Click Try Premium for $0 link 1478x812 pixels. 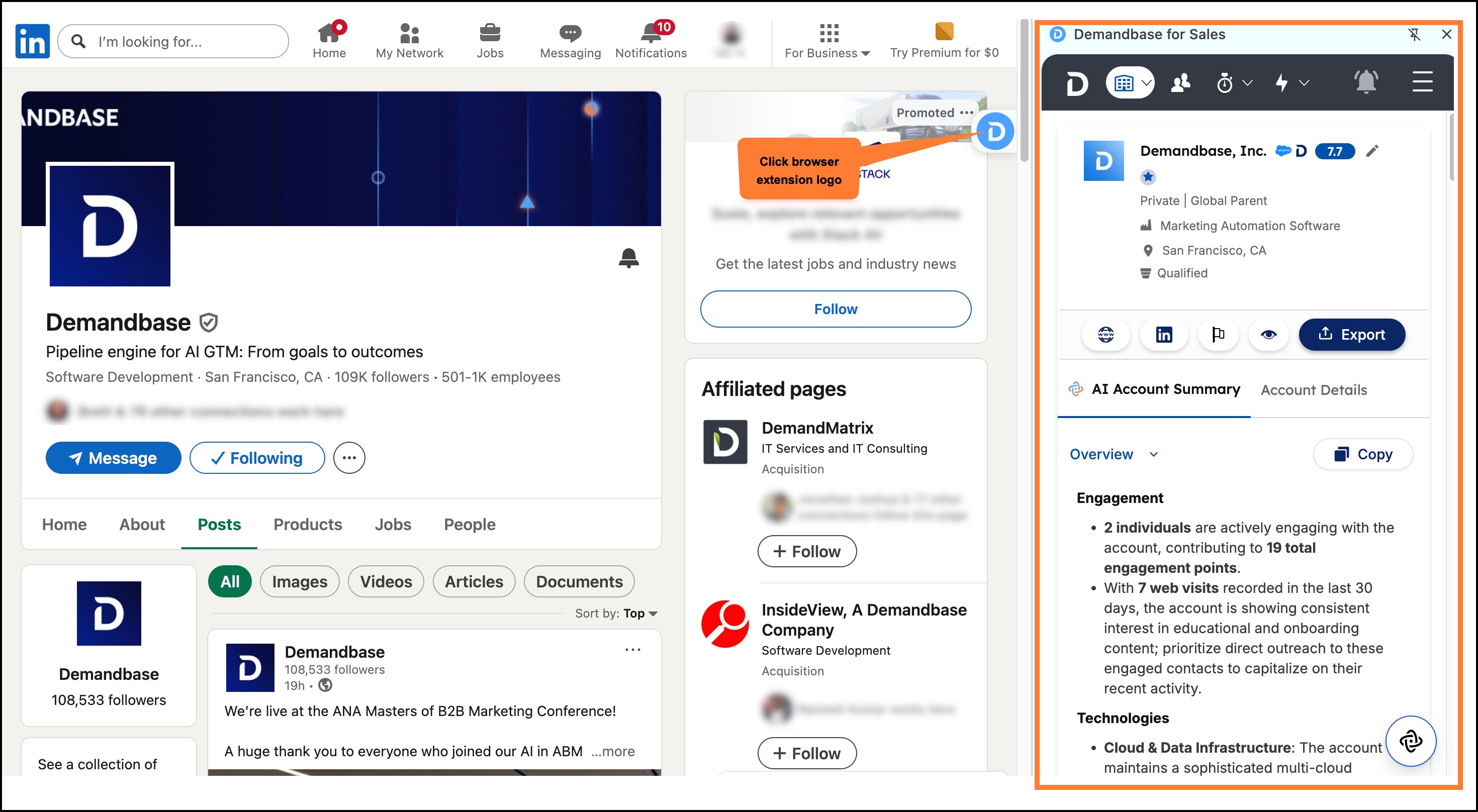(x=944, y=40)
